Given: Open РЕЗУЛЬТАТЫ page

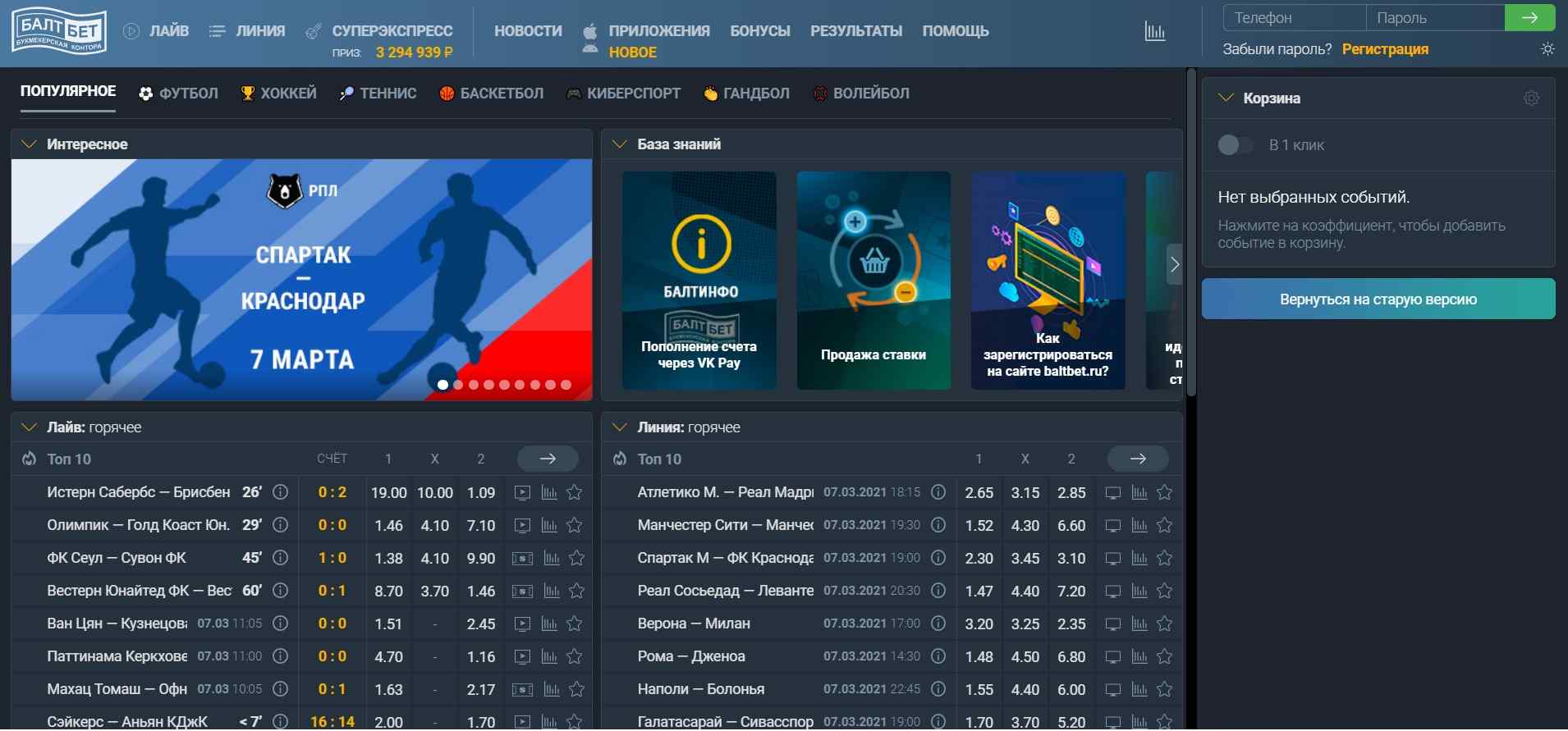Looking at the screenshot, I should tap(856, 31).
